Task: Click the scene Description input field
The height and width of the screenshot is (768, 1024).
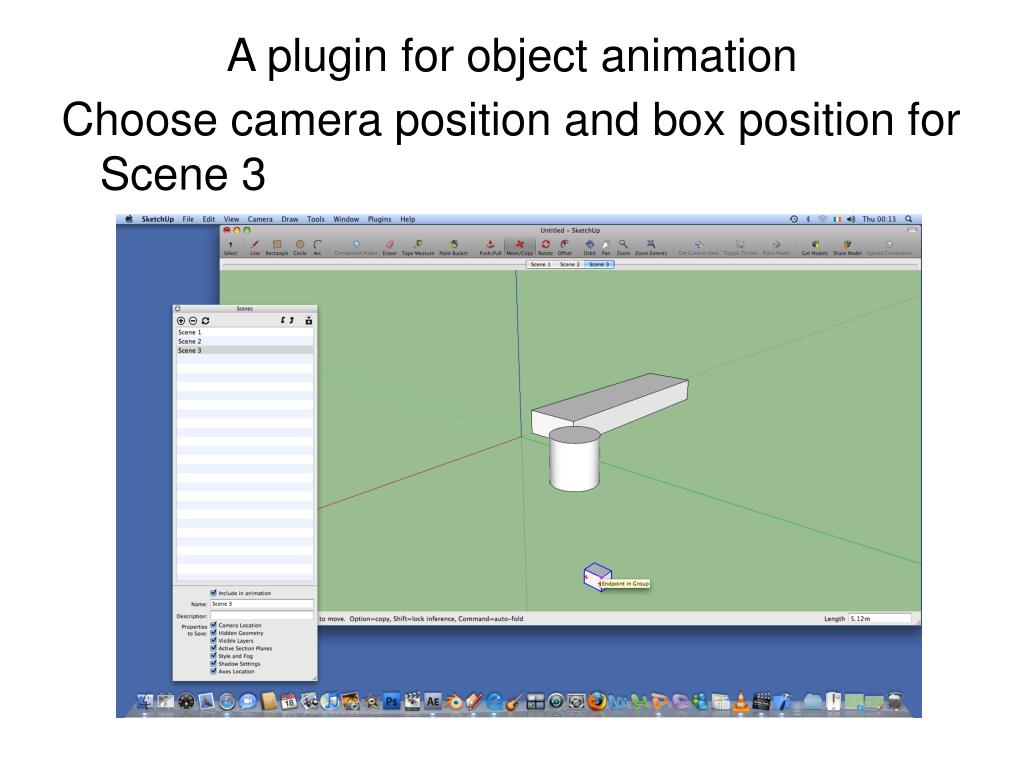Action: 262,615
